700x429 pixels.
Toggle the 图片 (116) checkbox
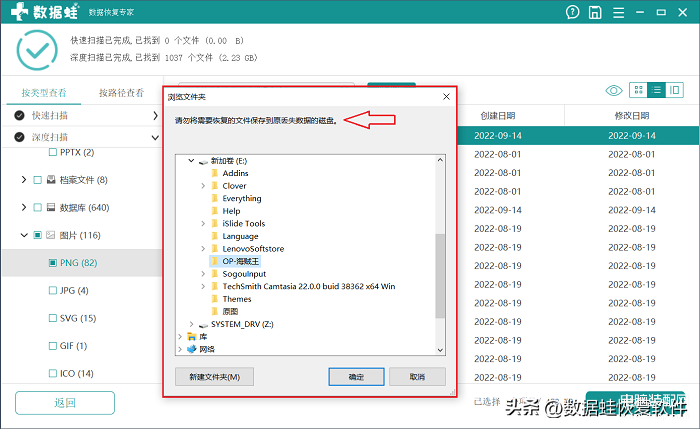coord(38,235)
